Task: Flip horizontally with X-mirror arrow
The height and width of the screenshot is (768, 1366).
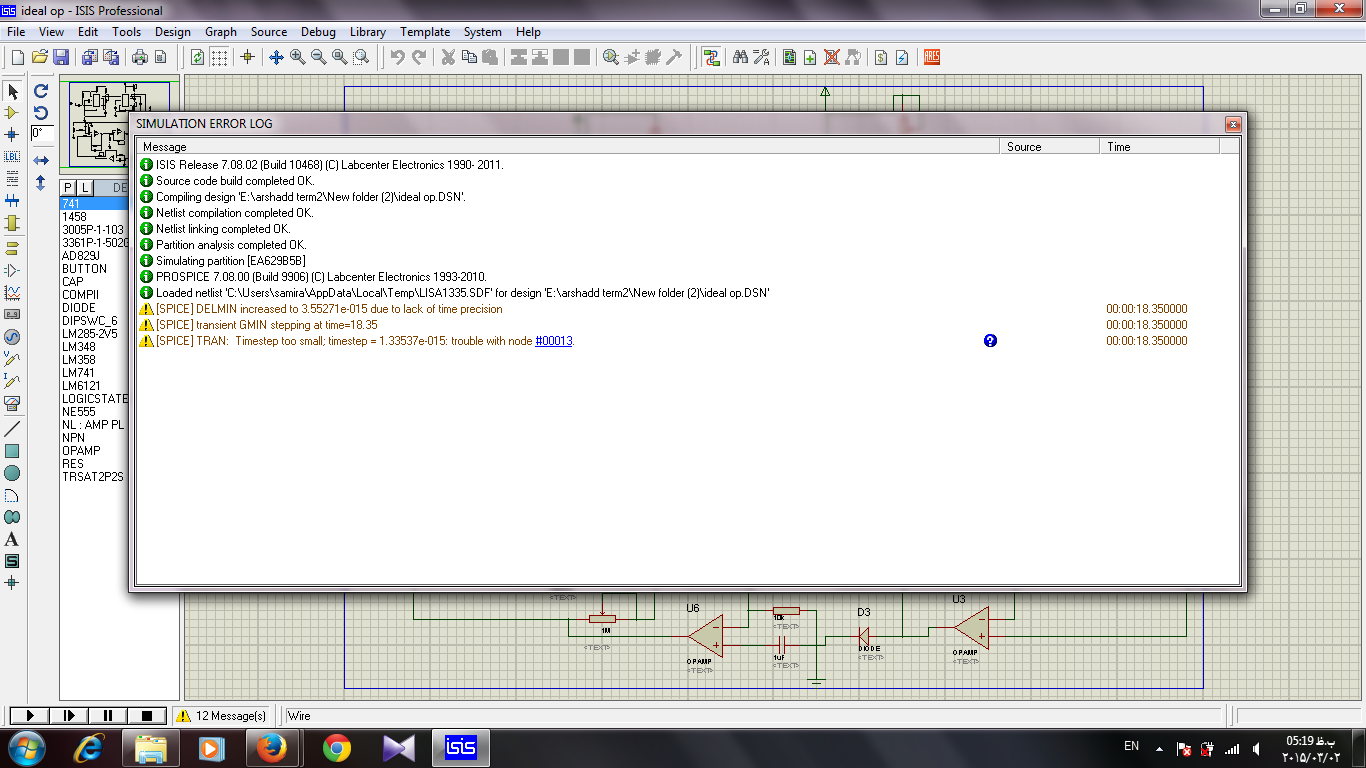Action: pos(41,160)
